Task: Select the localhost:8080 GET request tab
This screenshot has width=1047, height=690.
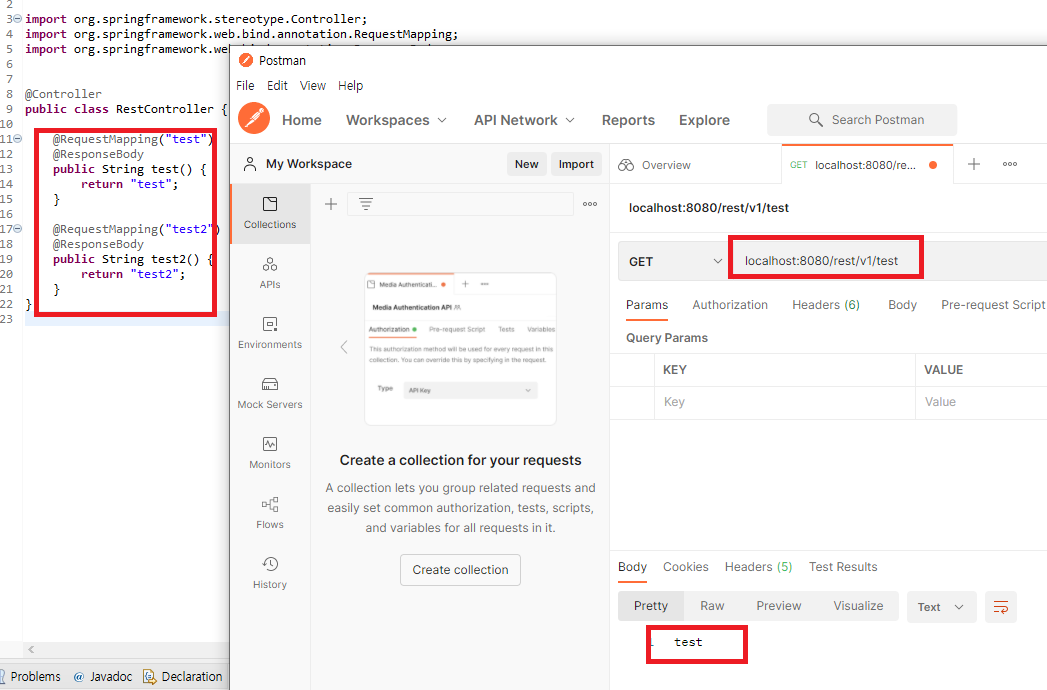Action: point(867,164)
